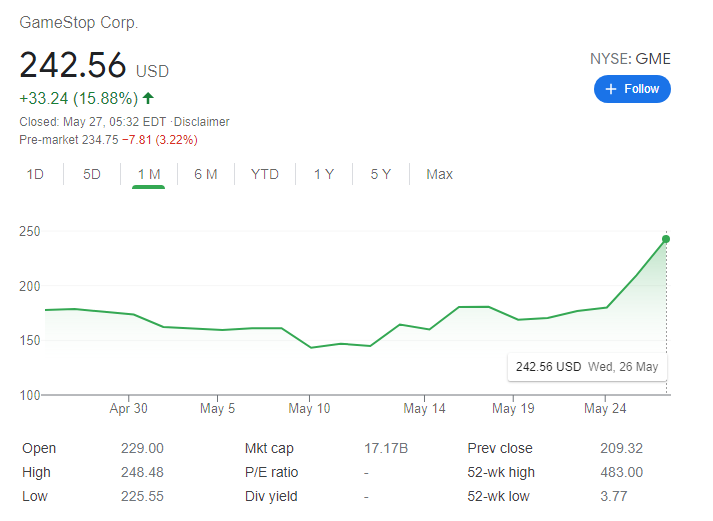Switch to the YTD chart tab

265,174
